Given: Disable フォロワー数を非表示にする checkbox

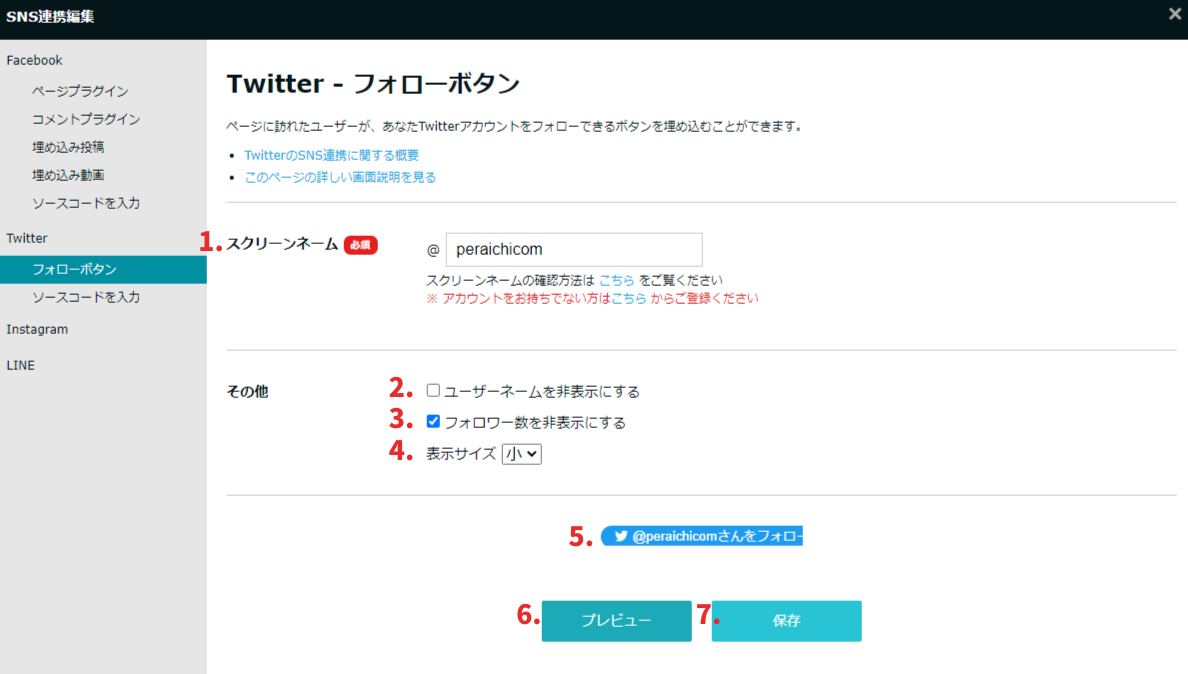Looking at the screenshot, I should pyautogui.click(x=433, y=421).
